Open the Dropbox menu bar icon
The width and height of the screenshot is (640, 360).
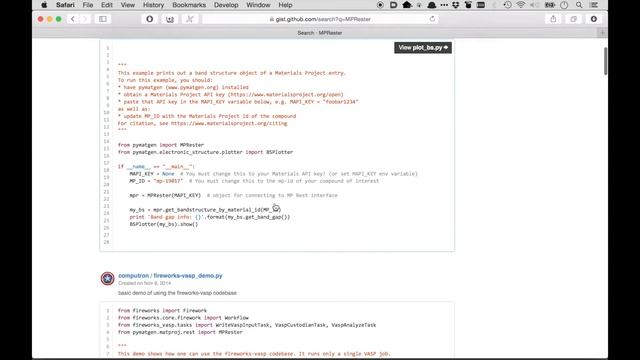(456, 5)
